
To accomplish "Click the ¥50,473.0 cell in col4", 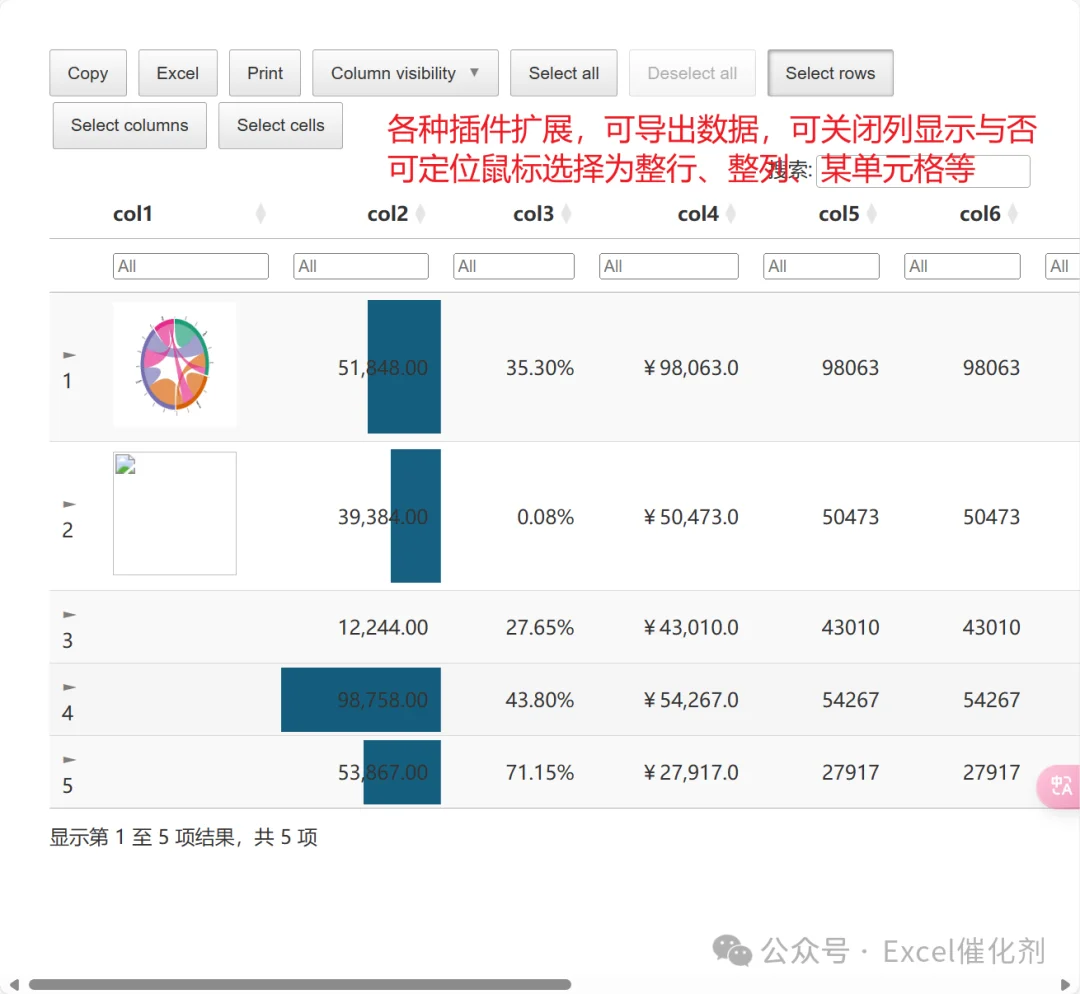I will coord(690,517).
